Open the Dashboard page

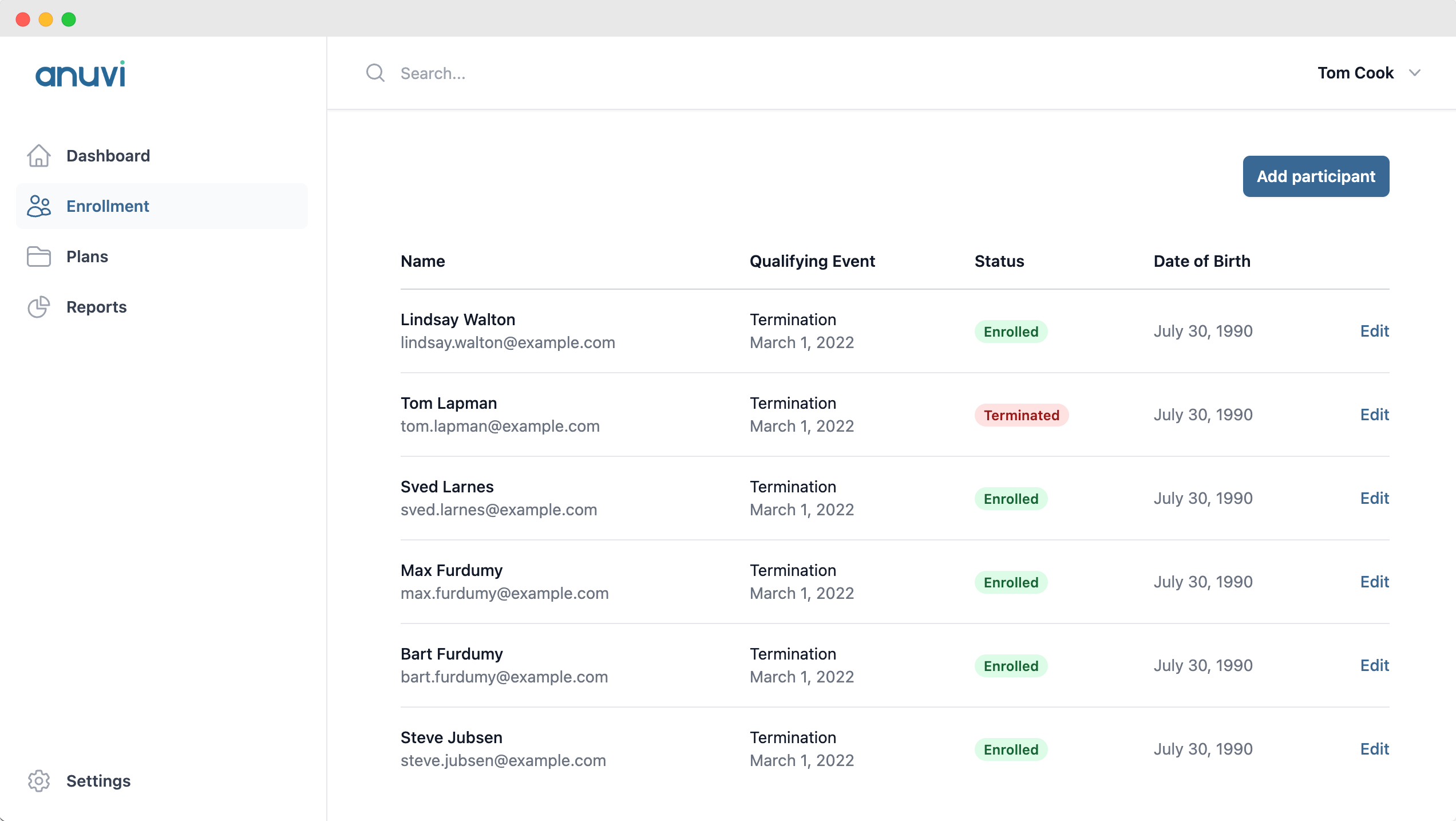(x=108, y=156)
